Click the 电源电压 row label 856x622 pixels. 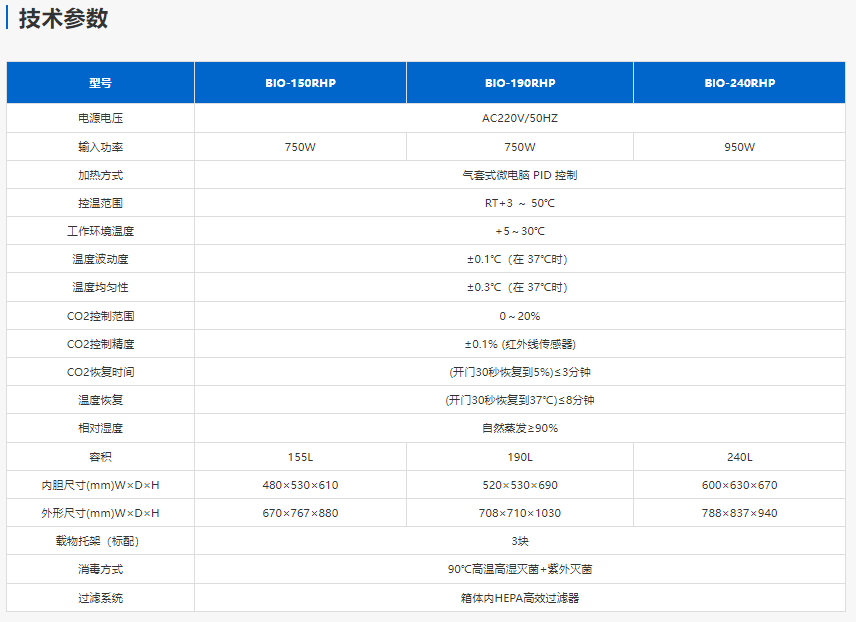tap(100, 118)
